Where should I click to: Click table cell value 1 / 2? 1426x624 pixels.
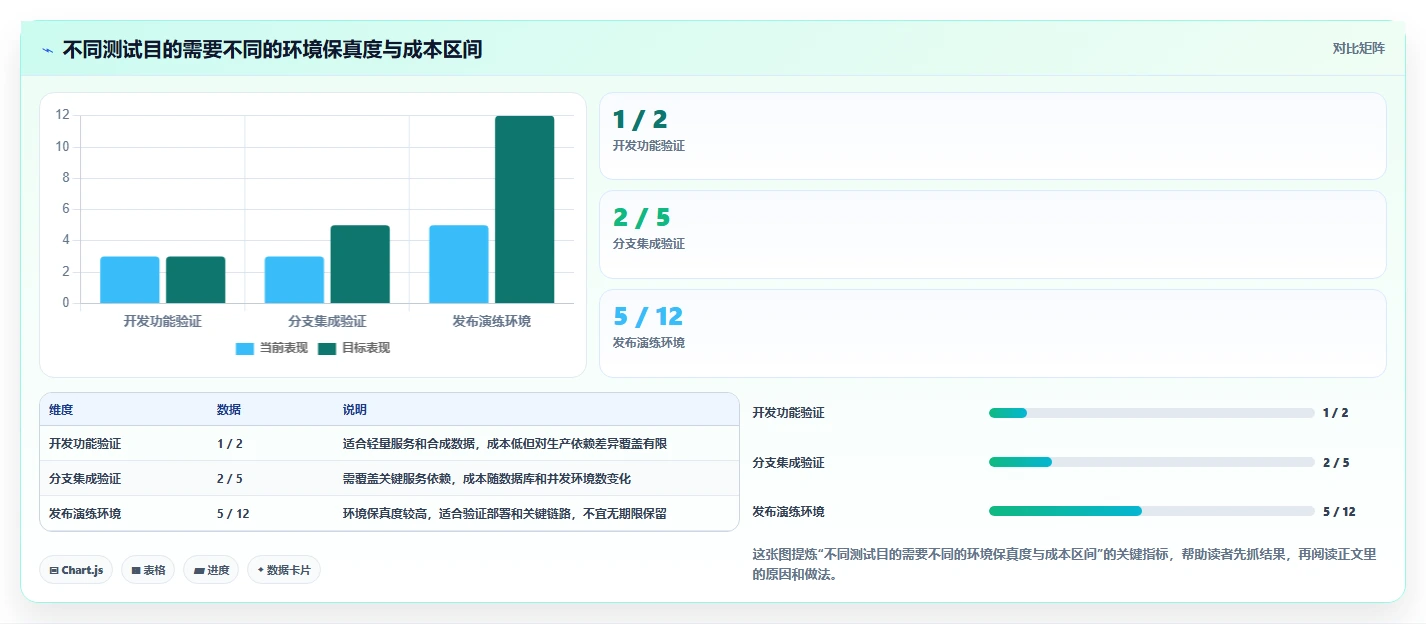coord(230,444)
